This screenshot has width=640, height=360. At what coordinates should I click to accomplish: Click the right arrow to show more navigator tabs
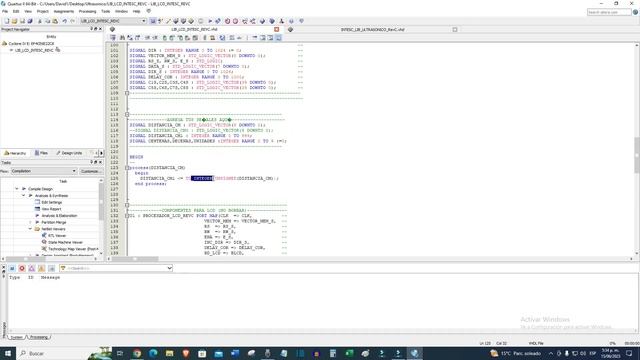click(x=101, y=153)
